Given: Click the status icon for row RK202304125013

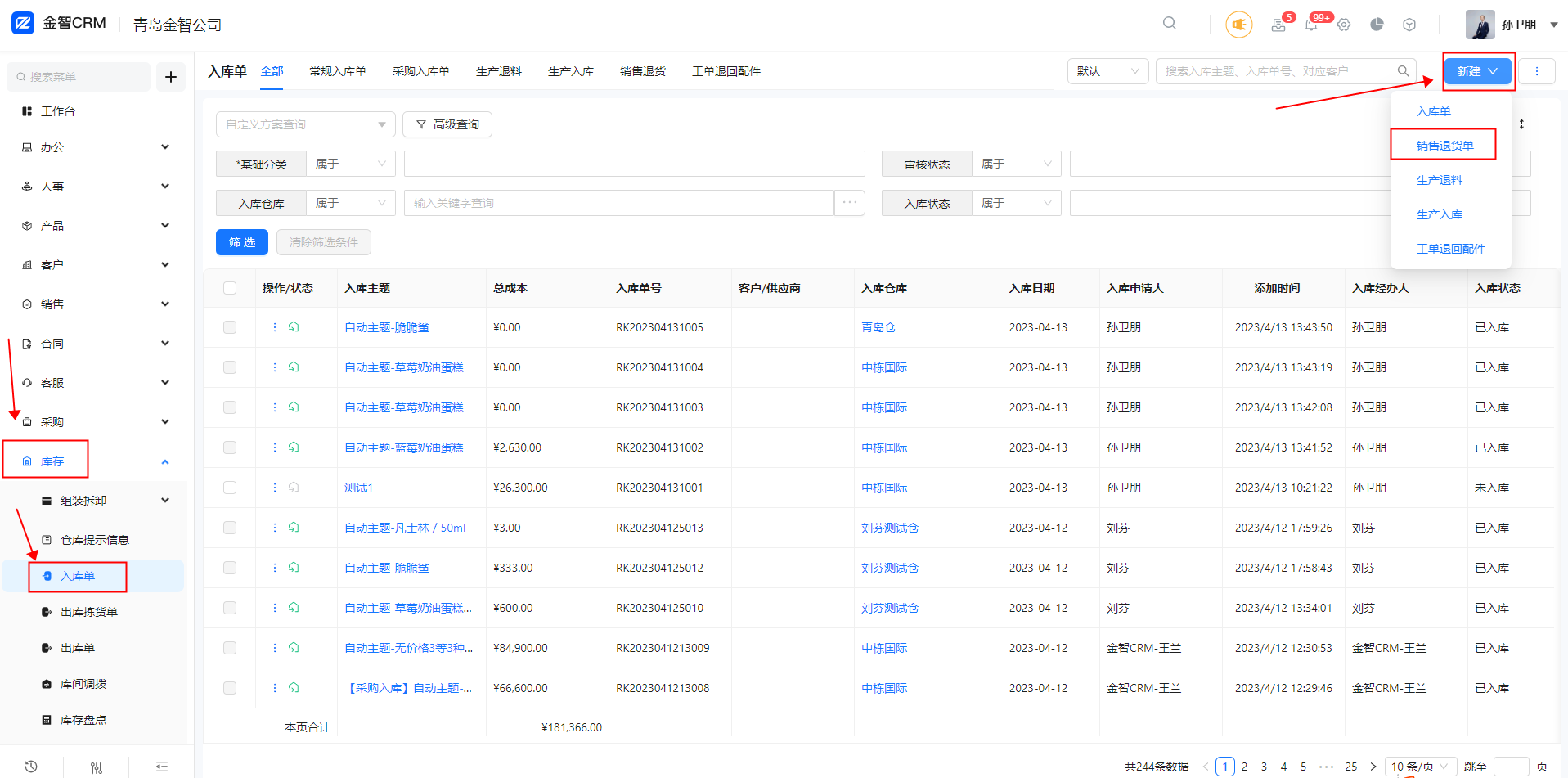Looking at the screenshot, I should (x=294, y=528).
